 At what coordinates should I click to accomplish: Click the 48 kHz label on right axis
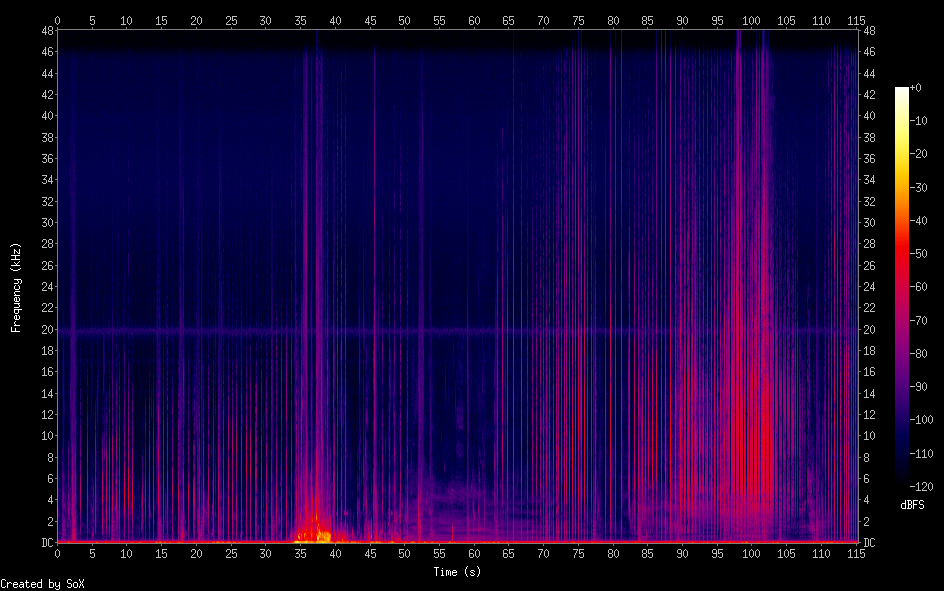[870, 31]
